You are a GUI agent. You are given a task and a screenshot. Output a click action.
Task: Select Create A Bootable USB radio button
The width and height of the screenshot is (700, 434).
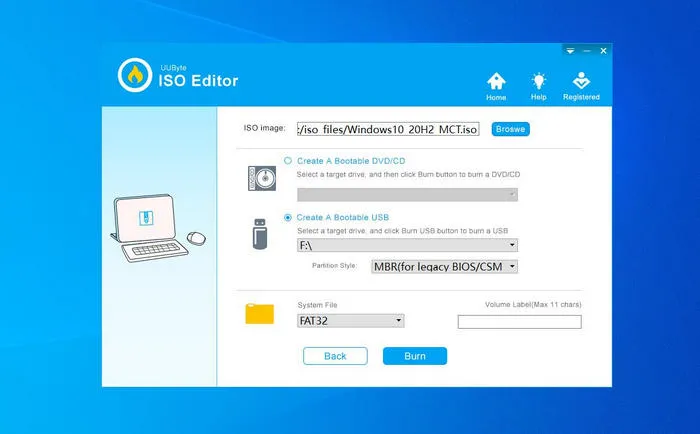pyautogui.click(x=288, y=217)
